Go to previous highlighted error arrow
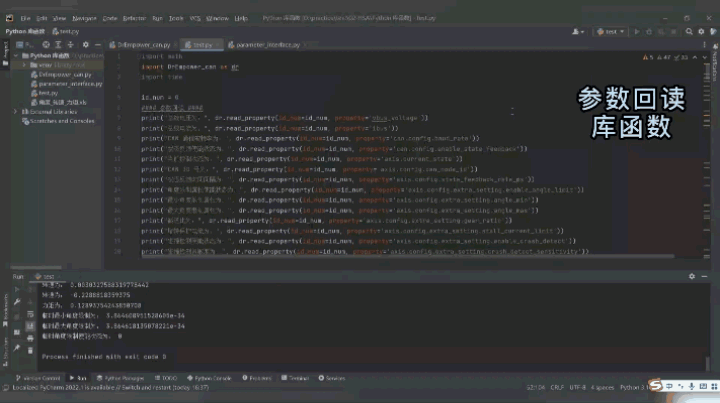The image size is (720, 403). click(695, 57)
